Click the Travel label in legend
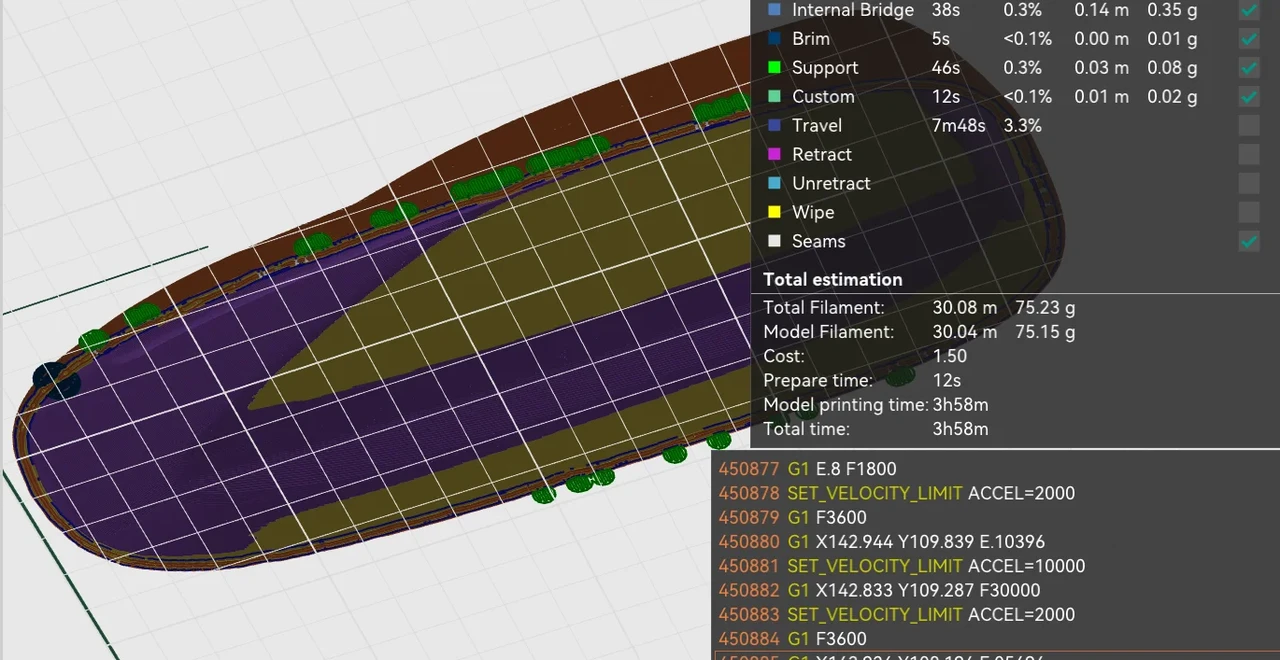The height and width of the screenshot is (660, 1280). tap(817, 126)
